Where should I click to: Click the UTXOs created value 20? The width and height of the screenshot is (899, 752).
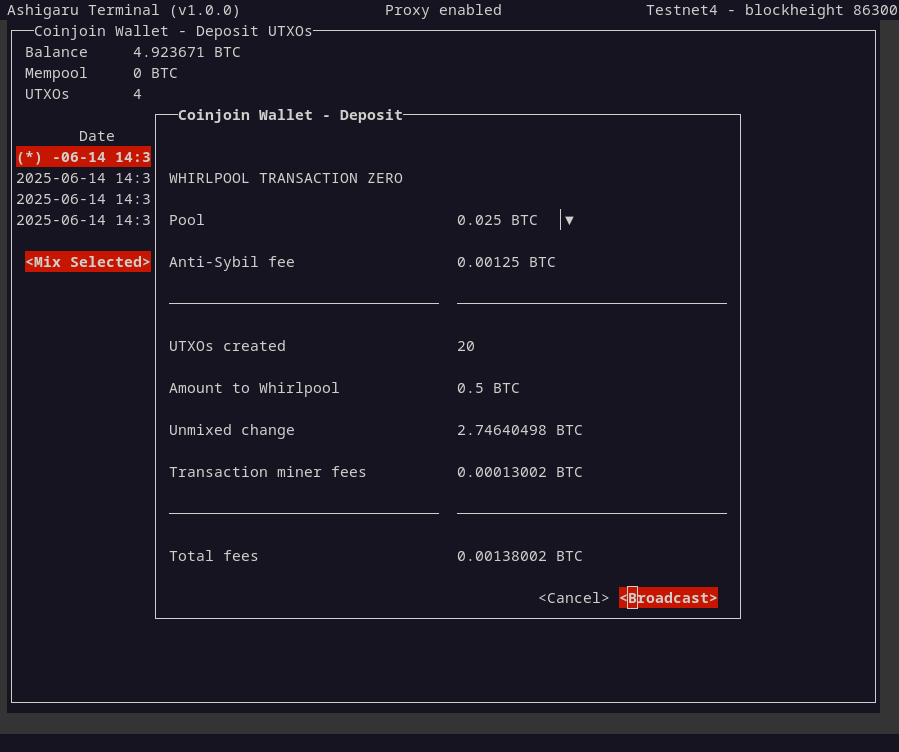pos(466,346)
